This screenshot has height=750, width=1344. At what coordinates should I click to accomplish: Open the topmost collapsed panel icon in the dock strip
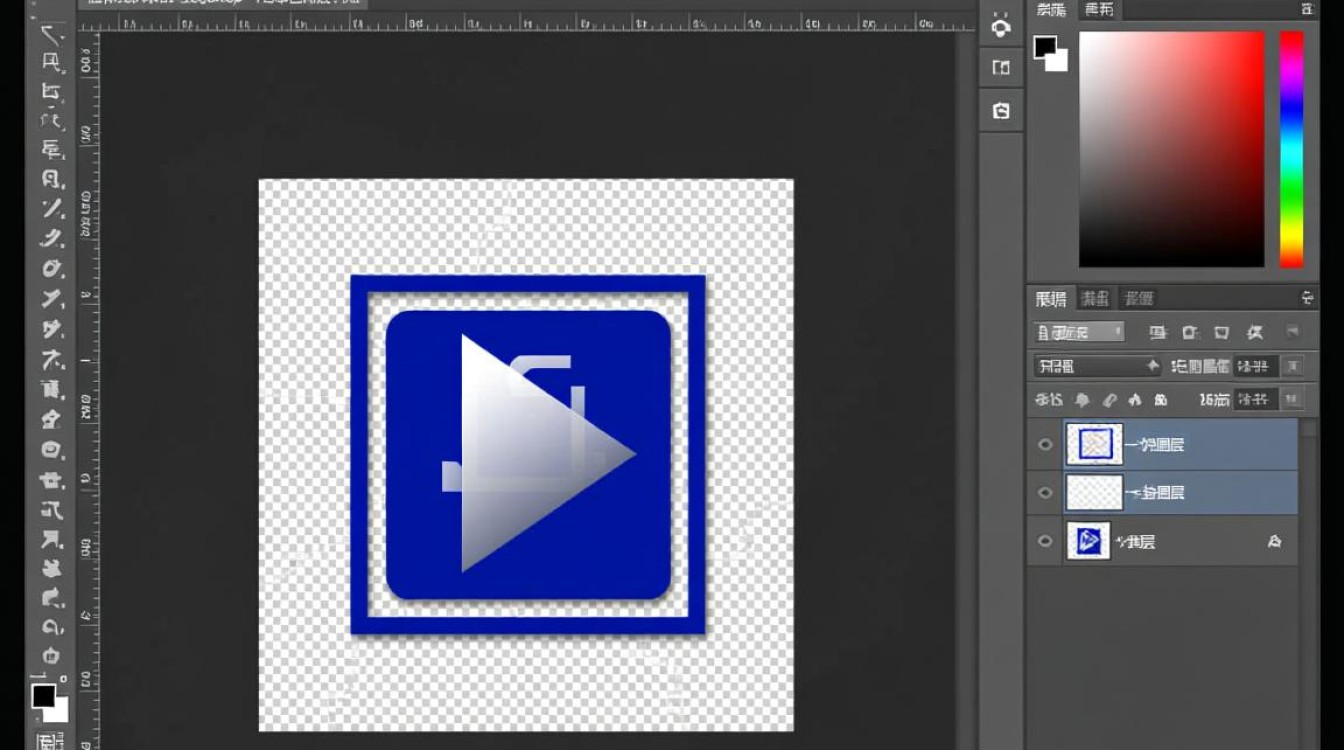coord(1000,27)
